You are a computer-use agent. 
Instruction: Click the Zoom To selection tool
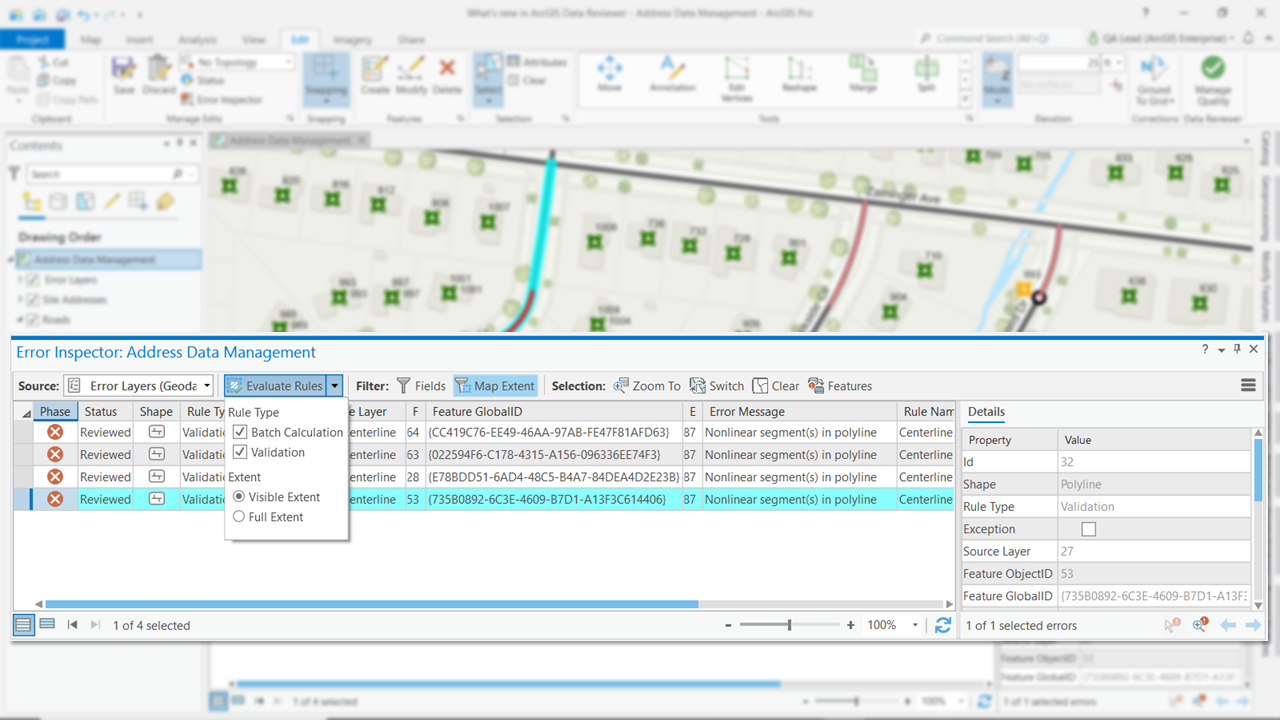647,386
